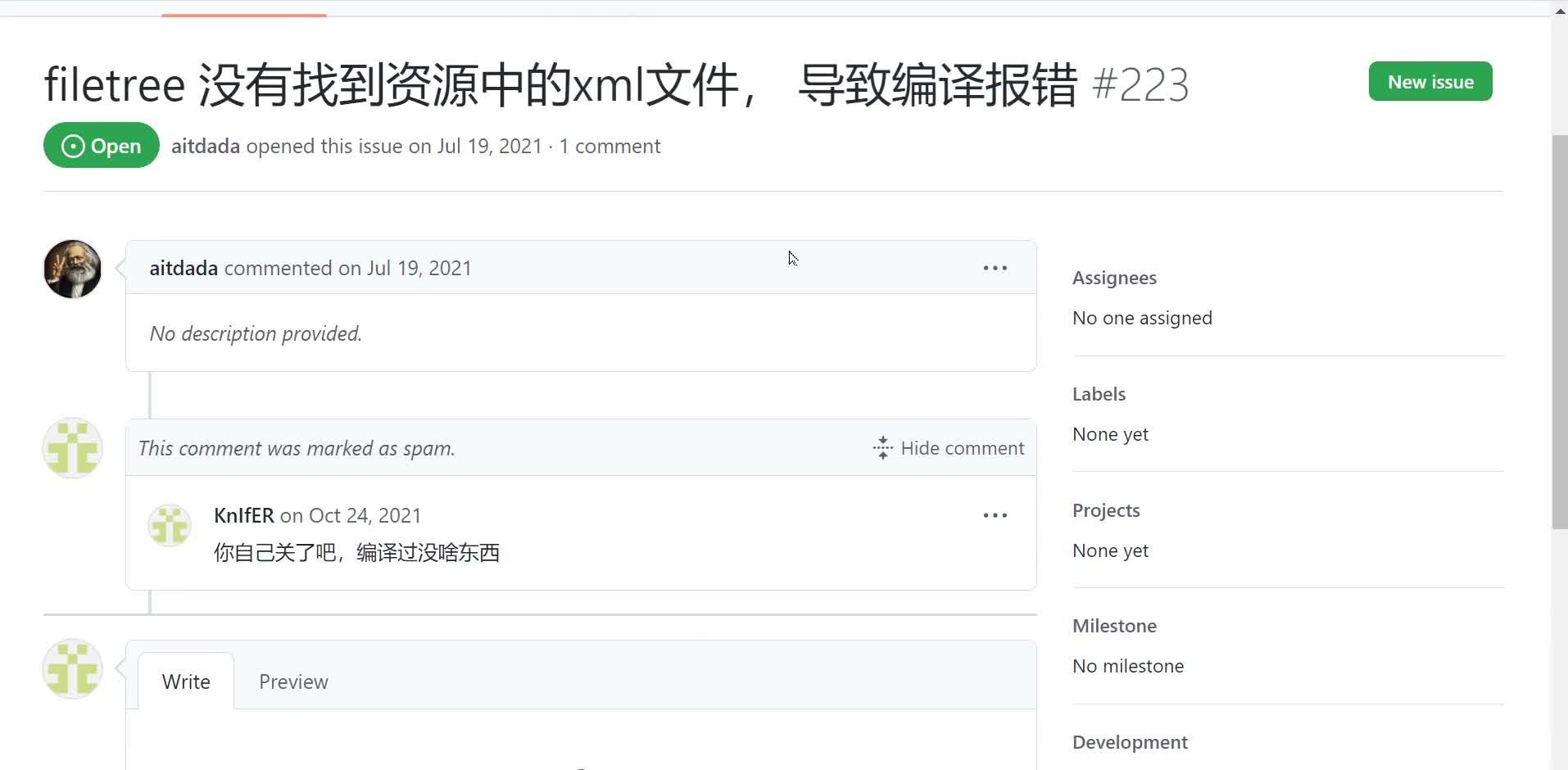Screen dimensions: 1568x770
Task: Expand the Projects settings section
Action: 1105,510
